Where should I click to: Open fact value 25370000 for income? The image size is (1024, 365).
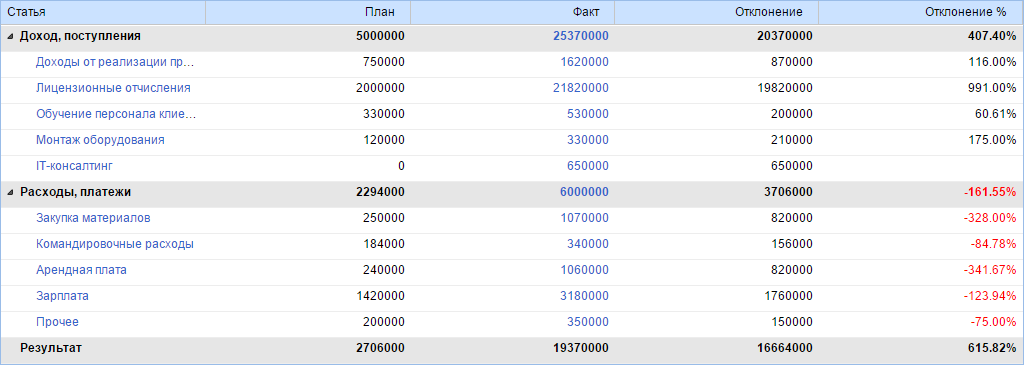pyautogui.click(x=581, y=37)
